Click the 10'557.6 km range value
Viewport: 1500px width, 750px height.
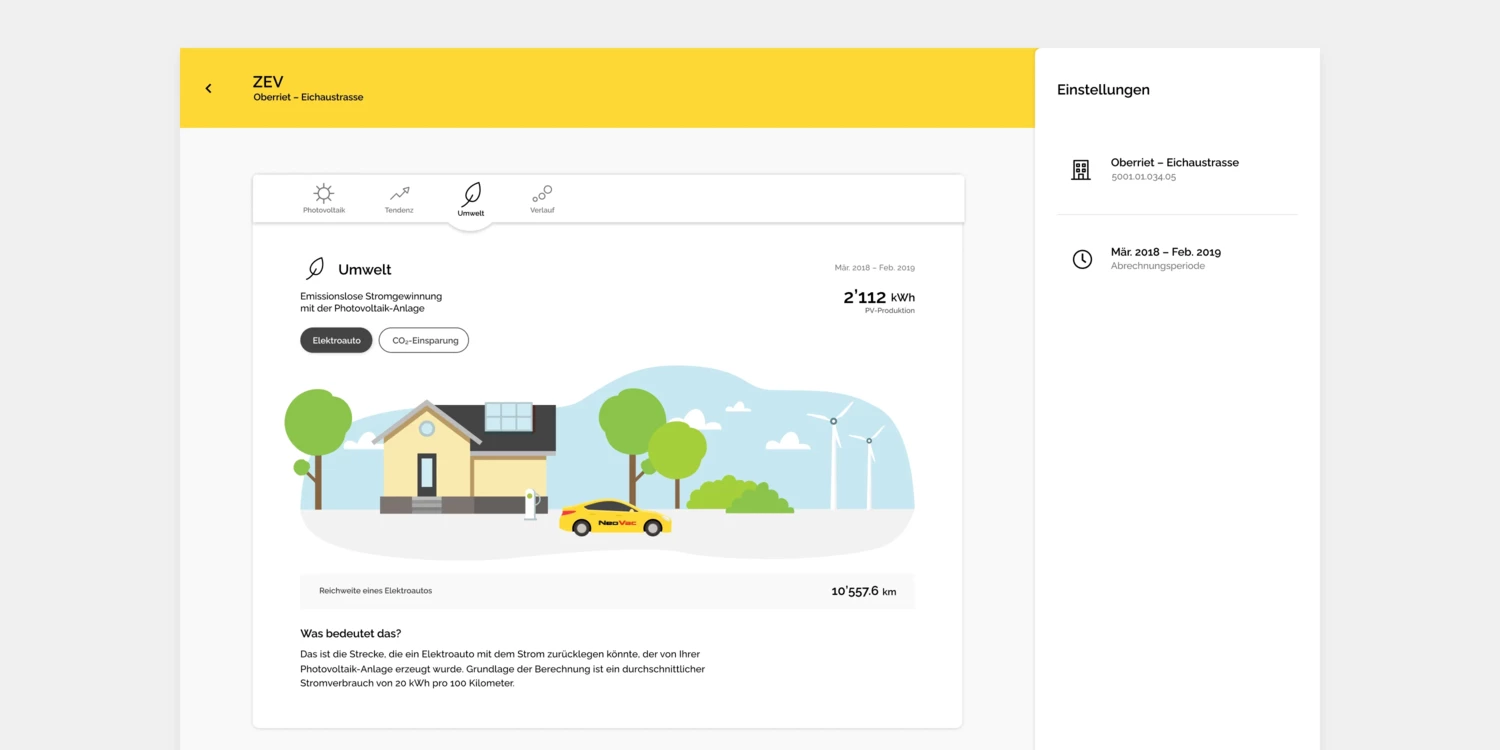pos(864,591)
